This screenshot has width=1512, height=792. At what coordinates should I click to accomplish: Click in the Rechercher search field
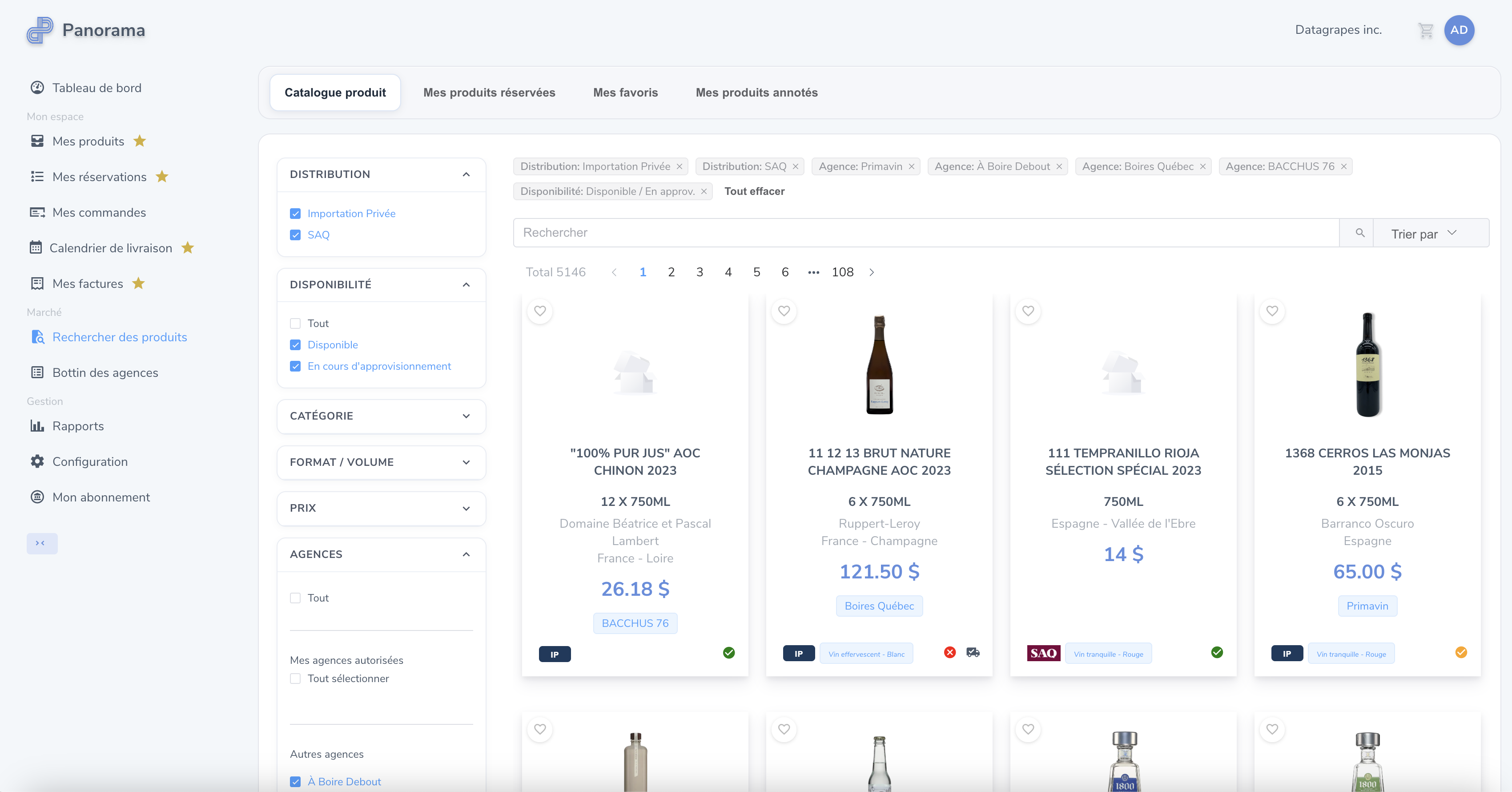pyautogui.click(x=926, y=233)
